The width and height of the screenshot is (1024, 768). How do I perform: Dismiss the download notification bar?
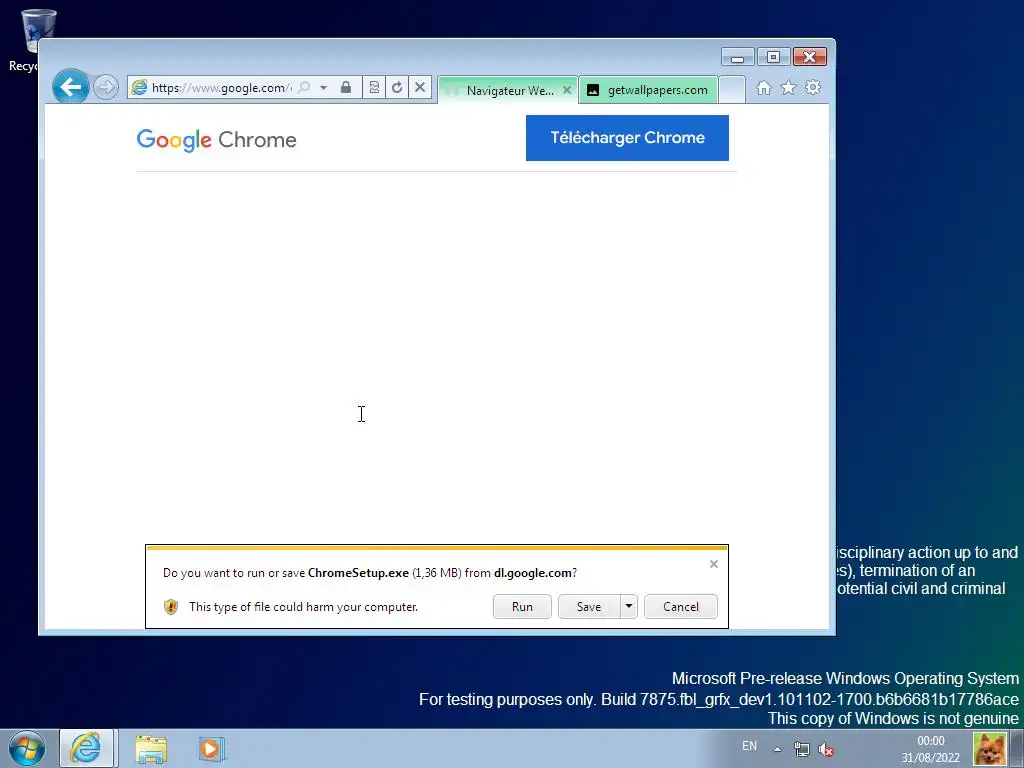(714, 564)
